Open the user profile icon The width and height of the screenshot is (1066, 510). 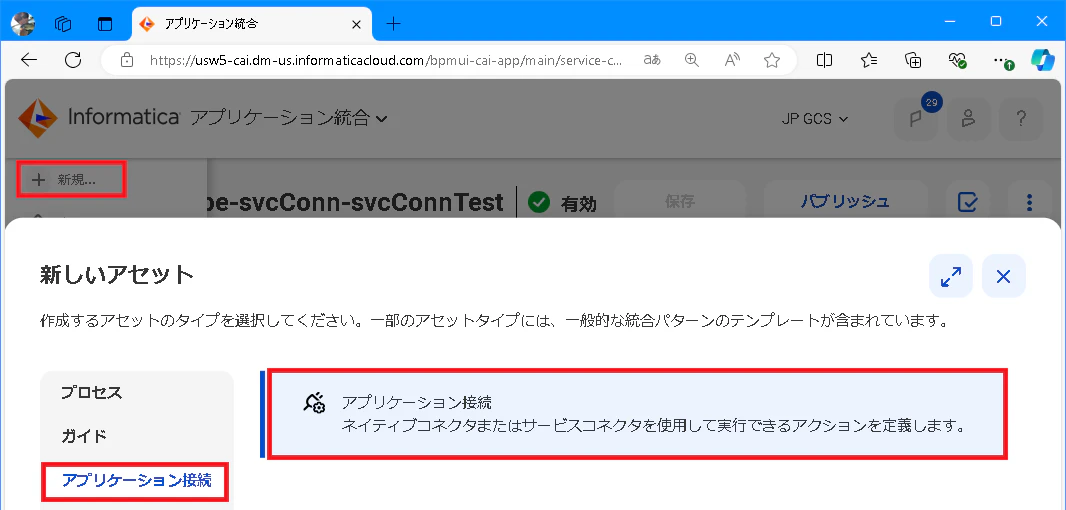(x=968, y=119)
